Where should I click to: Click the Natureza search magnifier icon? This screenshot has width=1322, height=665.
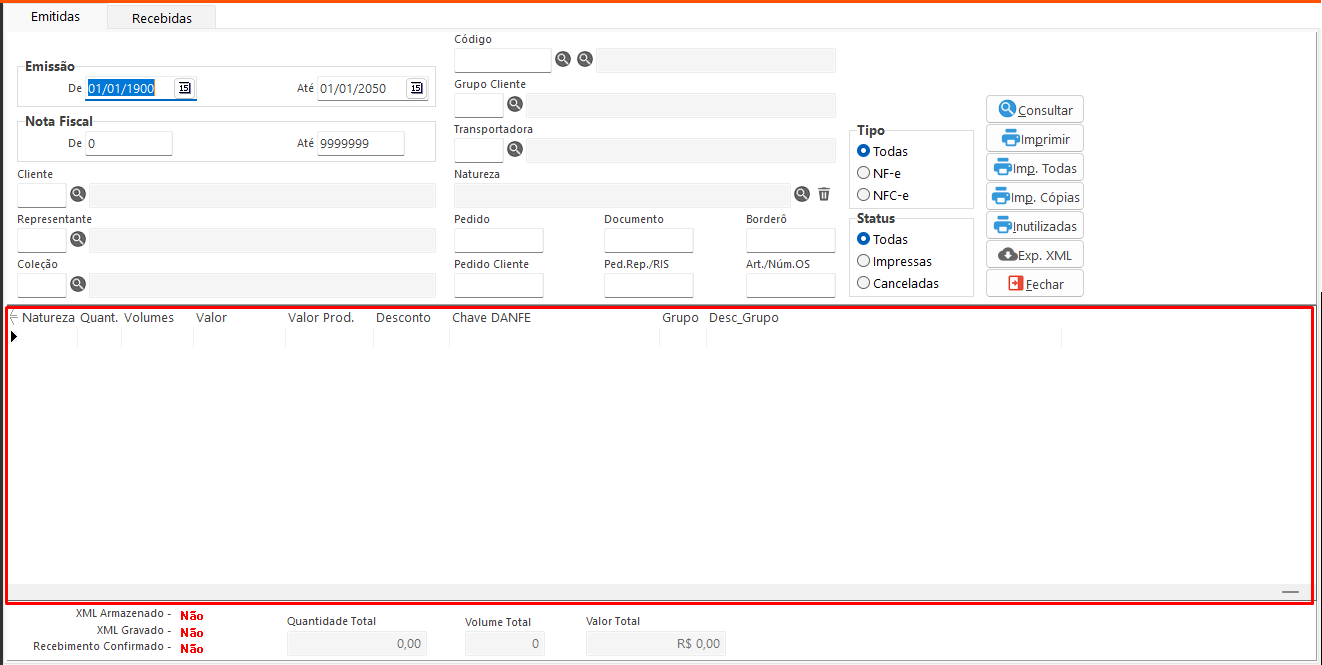(802, 194)
